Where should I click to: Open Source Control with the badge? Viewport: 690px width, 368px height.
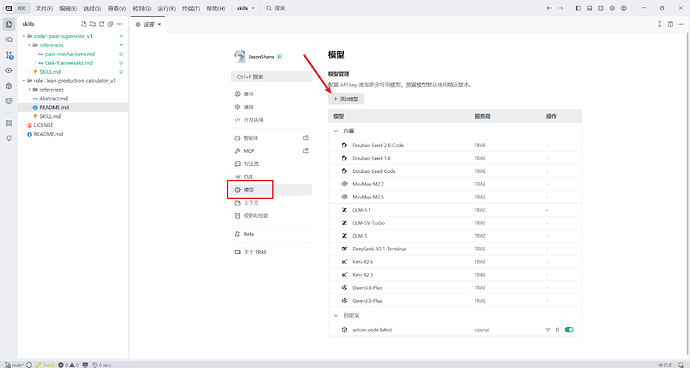9,55
